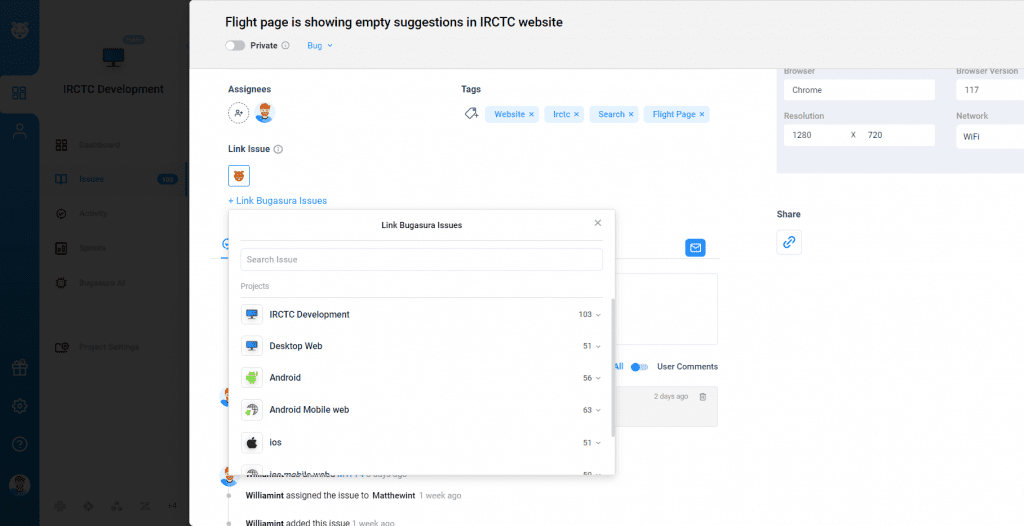Click the Chrome browser field
This screenshot has height=526, width=1024.
tap(859, 90)
